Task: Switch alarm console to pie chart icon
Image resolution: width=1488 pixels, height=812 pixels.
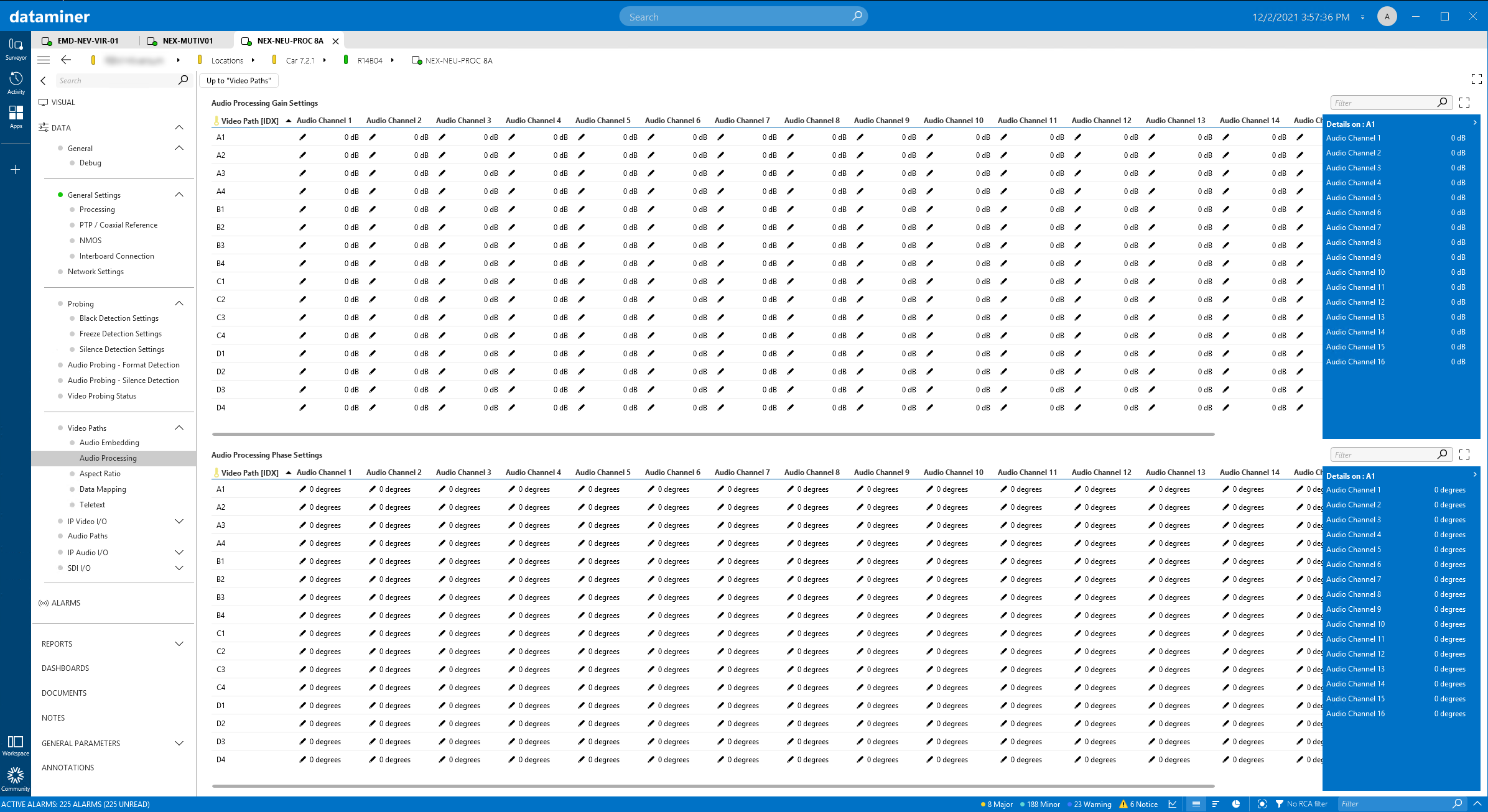Action: click(x=1236, y=804)
